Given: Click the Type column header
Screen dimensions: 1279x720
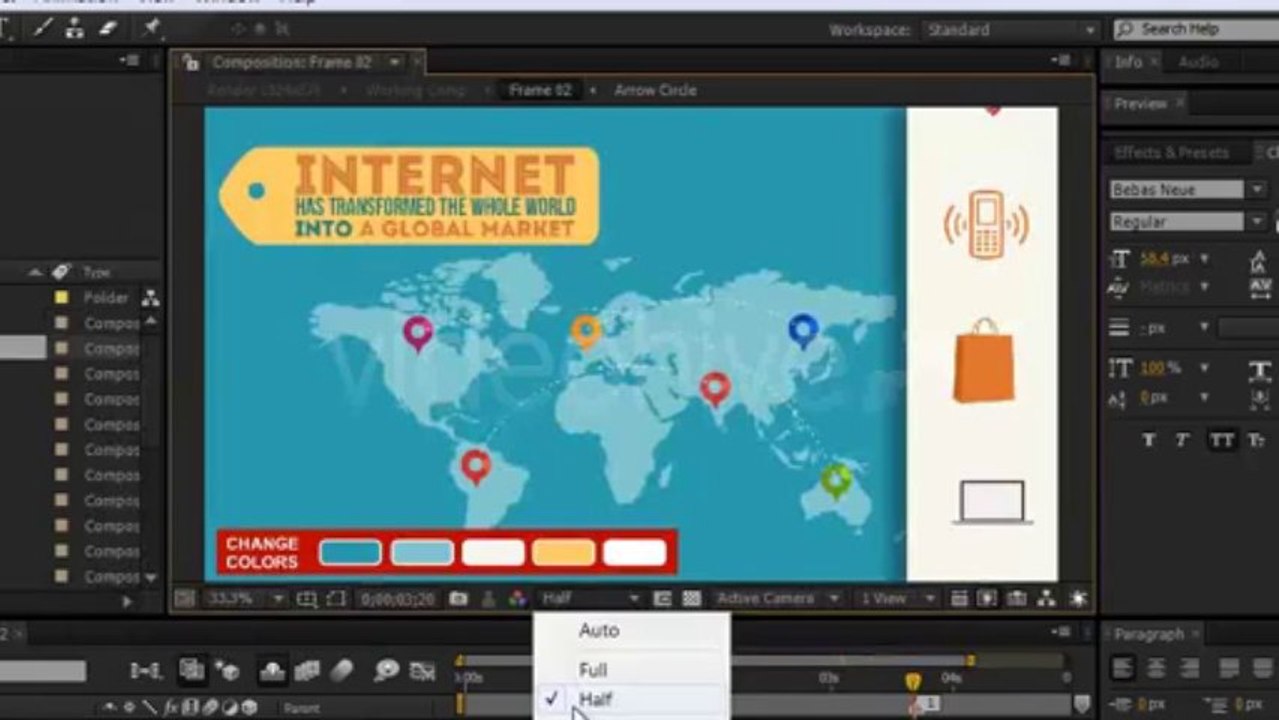Looking at the screenshot, I should click(x=96, y=272).
